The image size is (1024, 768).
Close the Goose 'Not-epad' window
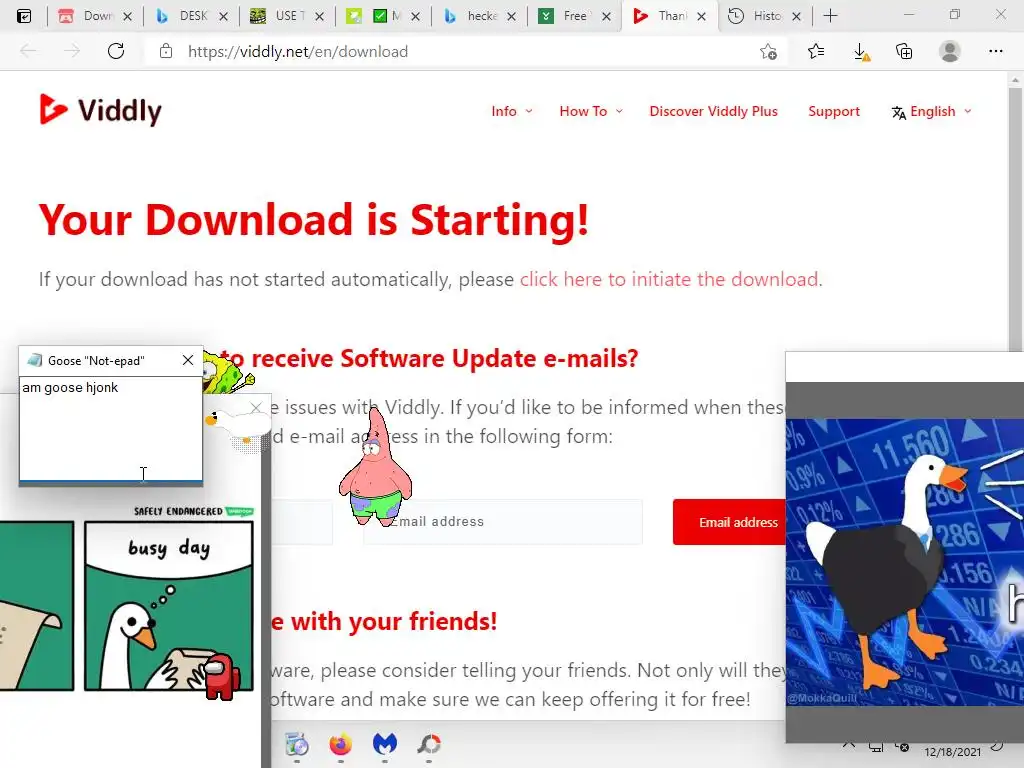pos(188,360)
